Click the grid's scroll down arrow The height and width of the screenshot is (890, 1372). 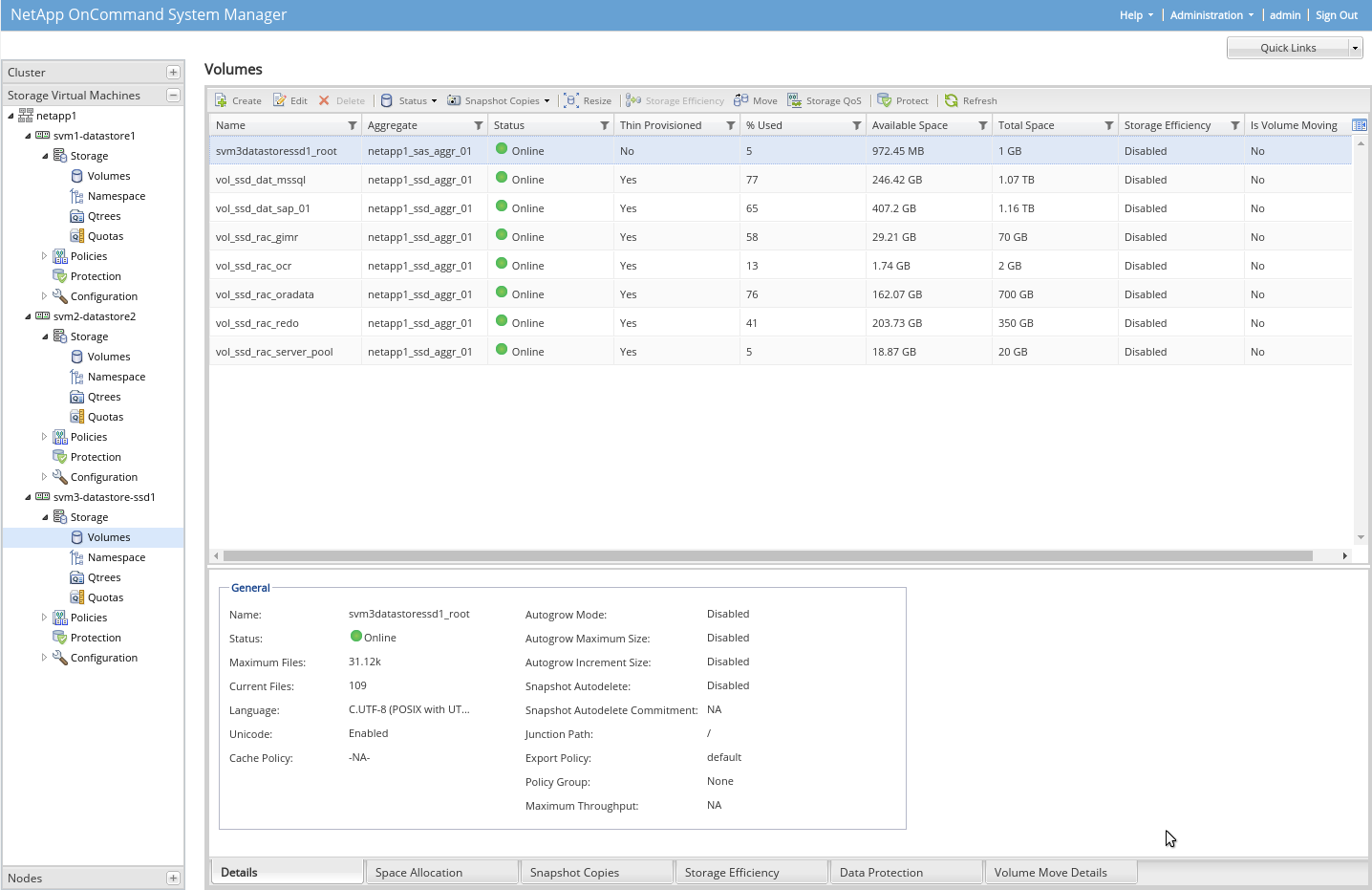click(1361, 538)
